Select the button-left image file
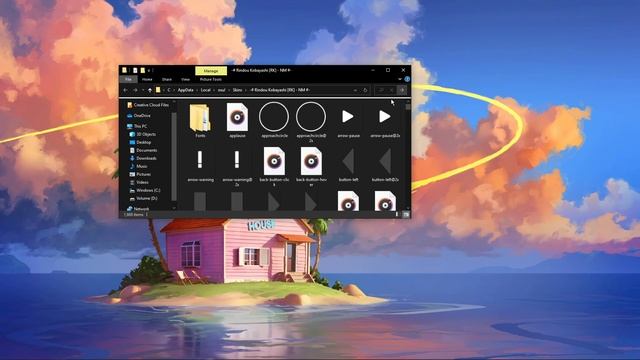The image size is (640, 360). [x=348, y=165]
